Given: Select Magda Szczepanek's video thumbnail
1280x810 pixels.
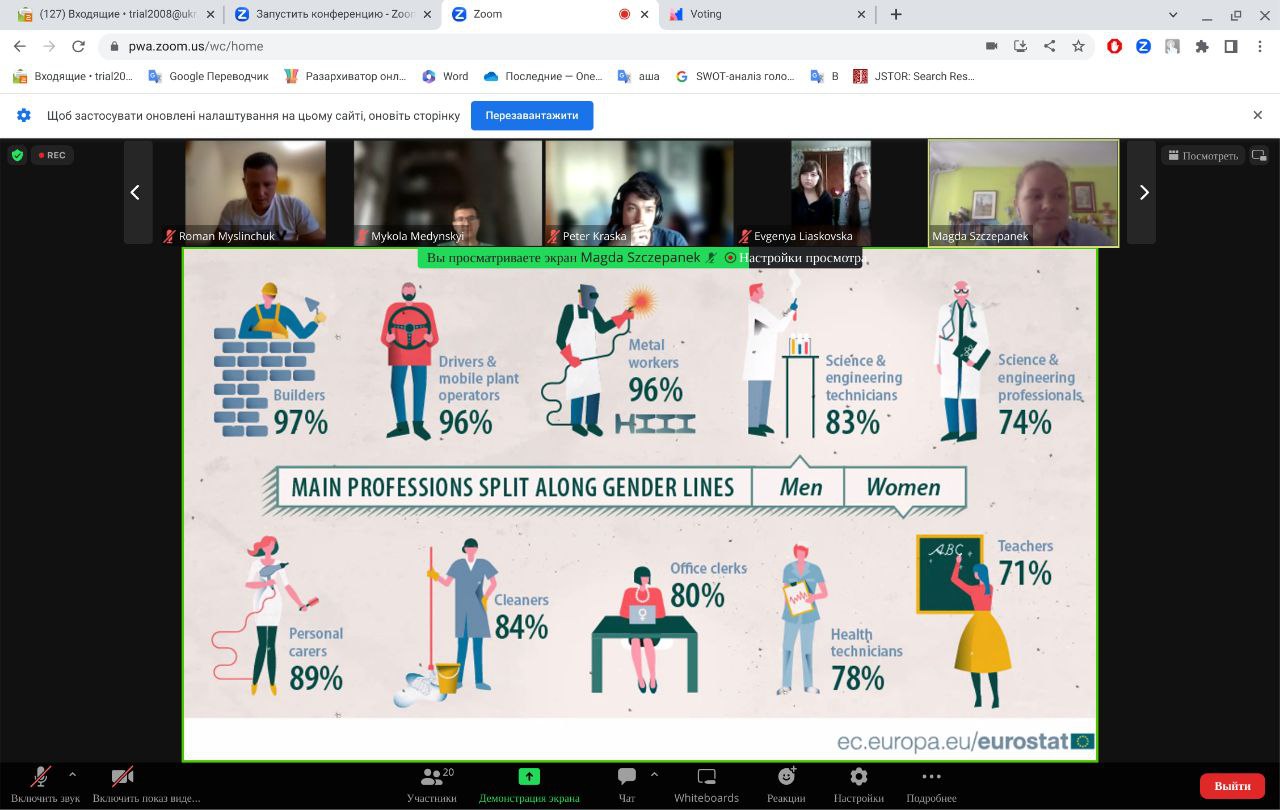Looking at the screenshot, I should (x=1024, y=193).
